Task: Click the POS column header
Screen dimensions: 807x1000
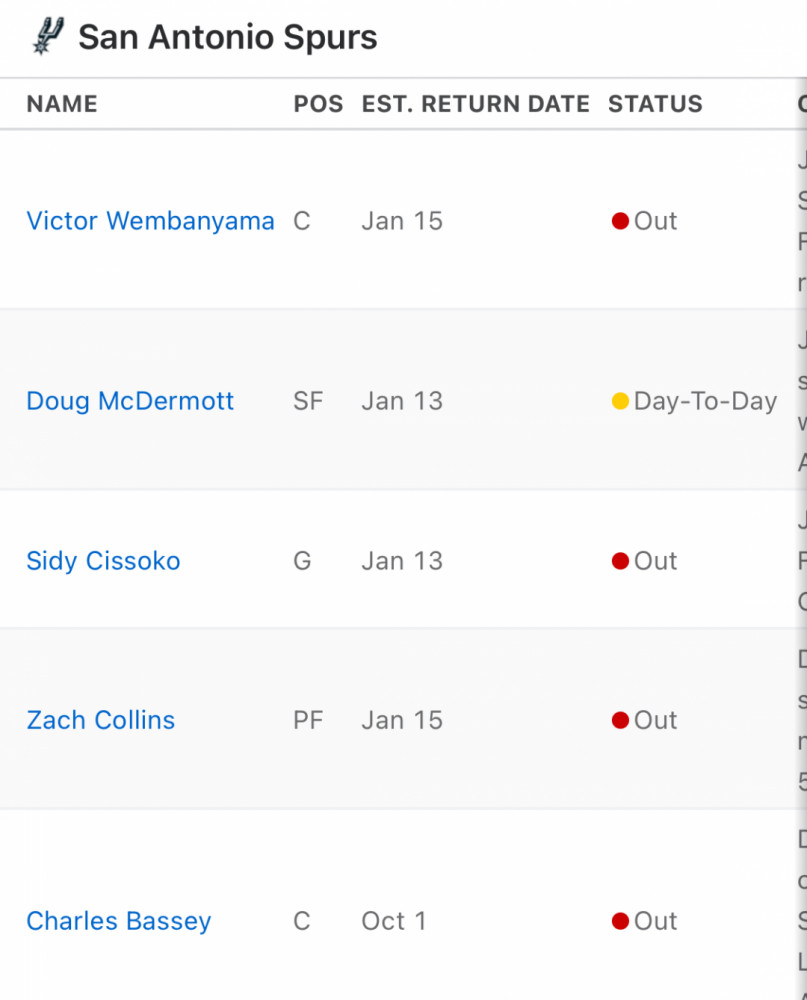Action: pyautogui.click(x=318, y=104)
